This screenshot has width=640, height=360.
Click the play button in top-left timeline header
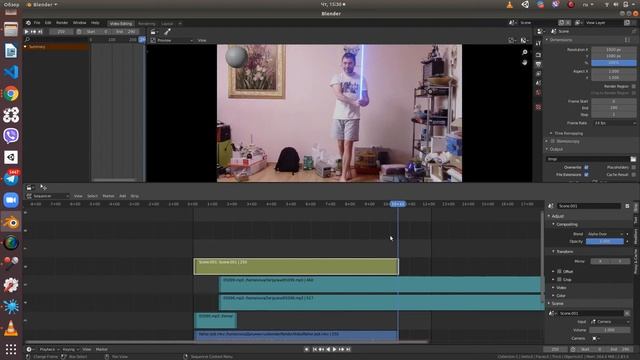point(27,31)
